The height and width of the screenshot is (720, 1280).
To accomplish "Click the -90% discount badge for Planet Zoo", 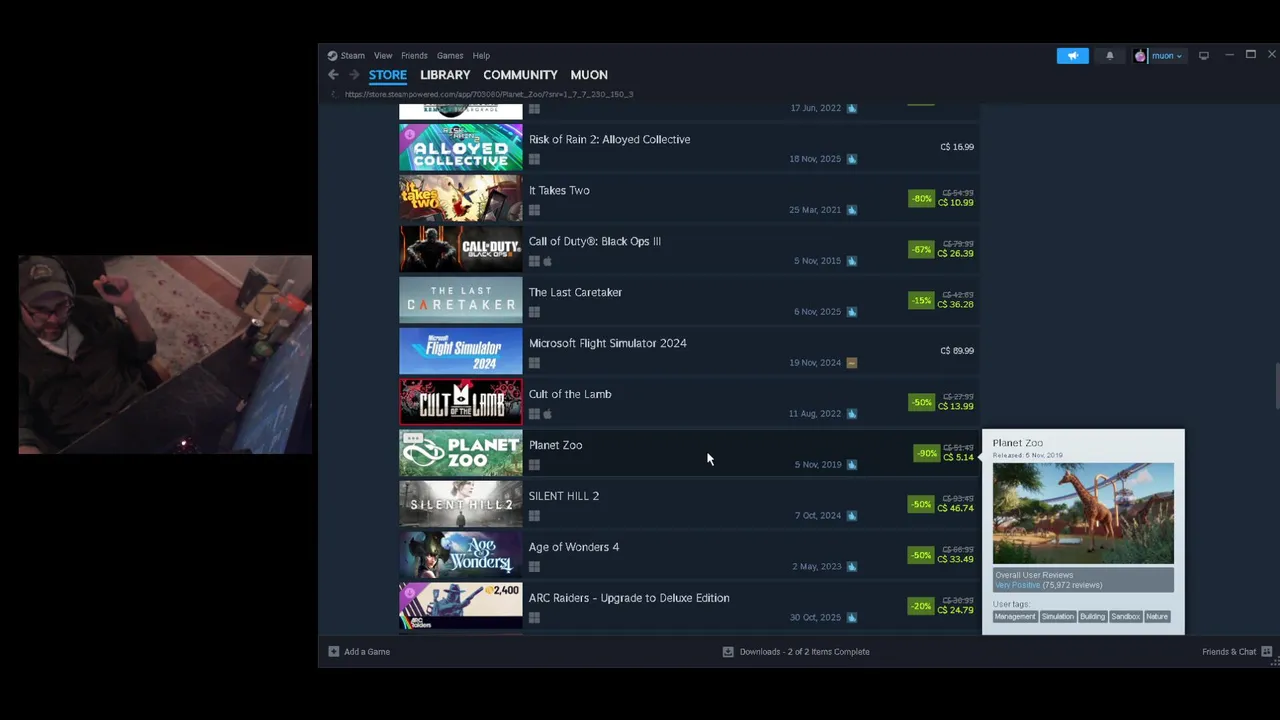I will coord(926,454).
